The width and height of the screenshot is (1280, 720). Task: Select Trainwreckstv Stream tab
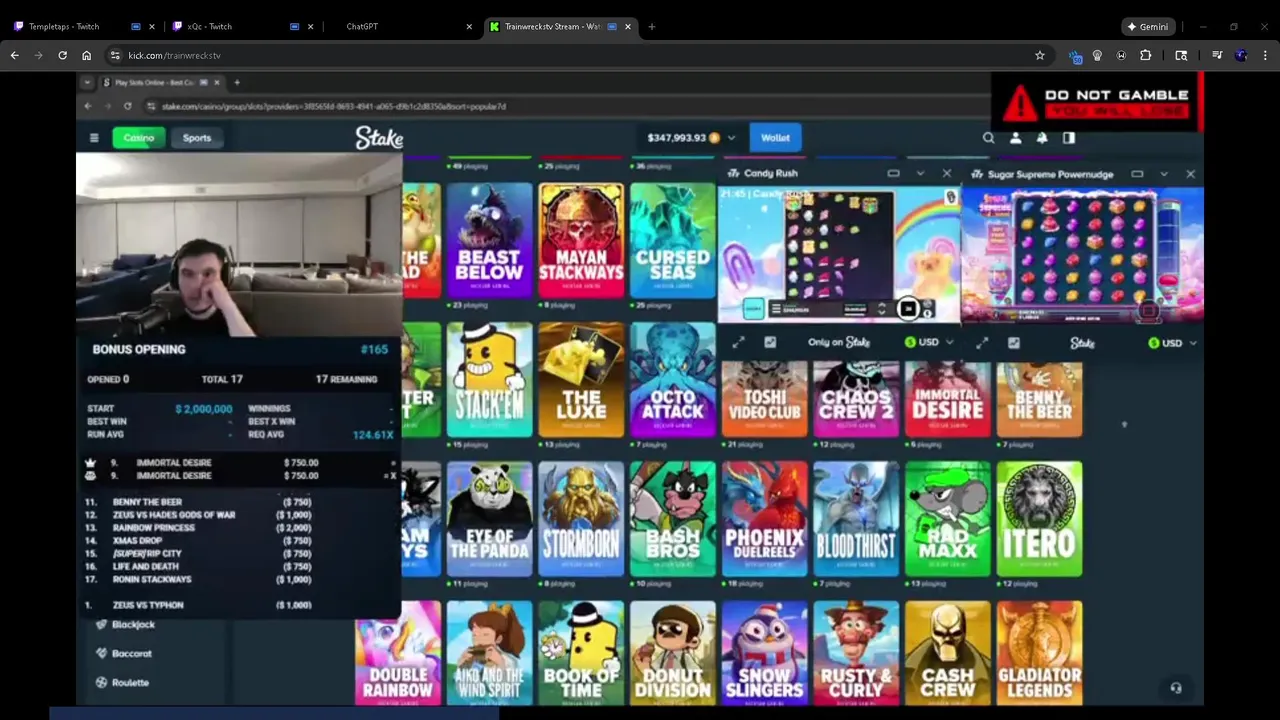click(560, 27)
